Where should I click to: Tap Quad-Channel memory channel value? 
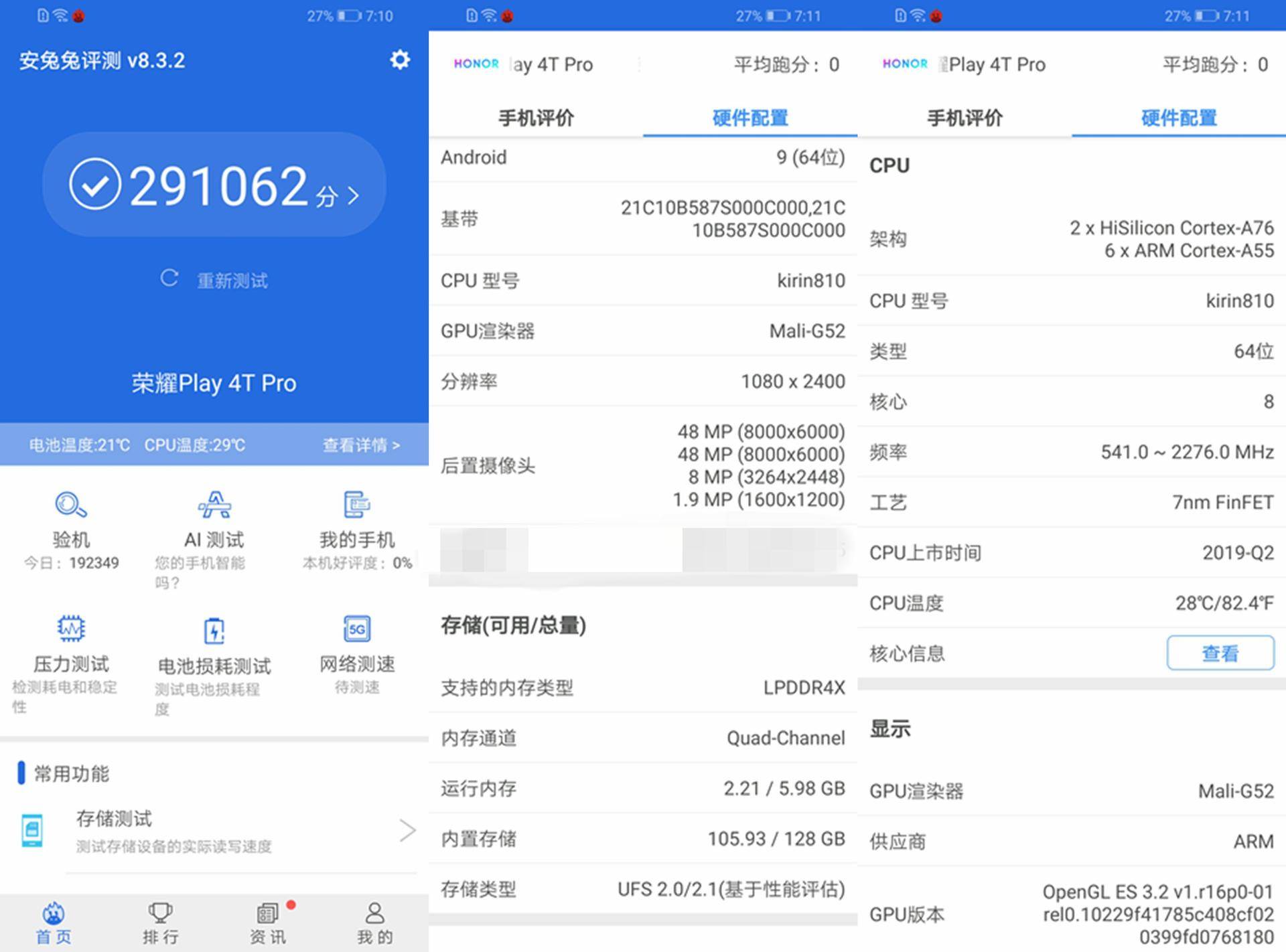pyautogui.click(x=786, y=738)
